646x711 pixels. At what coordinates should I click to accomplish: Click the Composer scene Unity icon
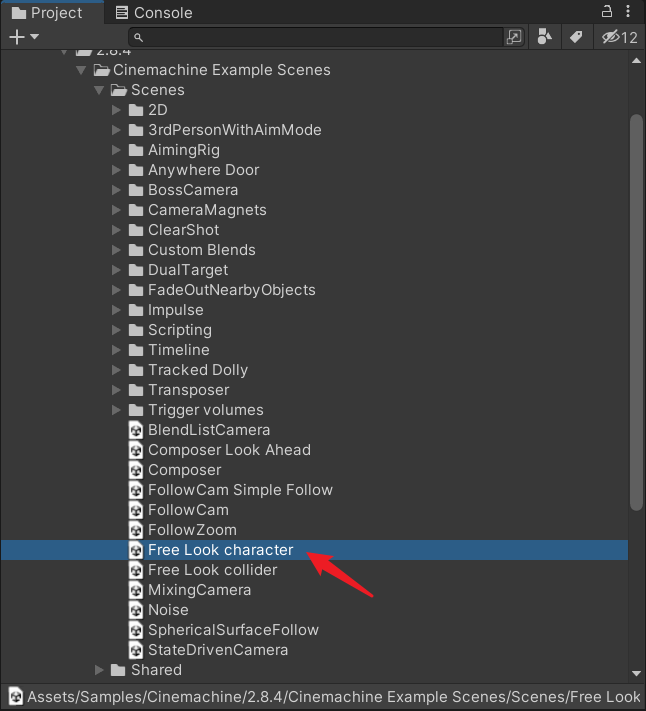136,470
